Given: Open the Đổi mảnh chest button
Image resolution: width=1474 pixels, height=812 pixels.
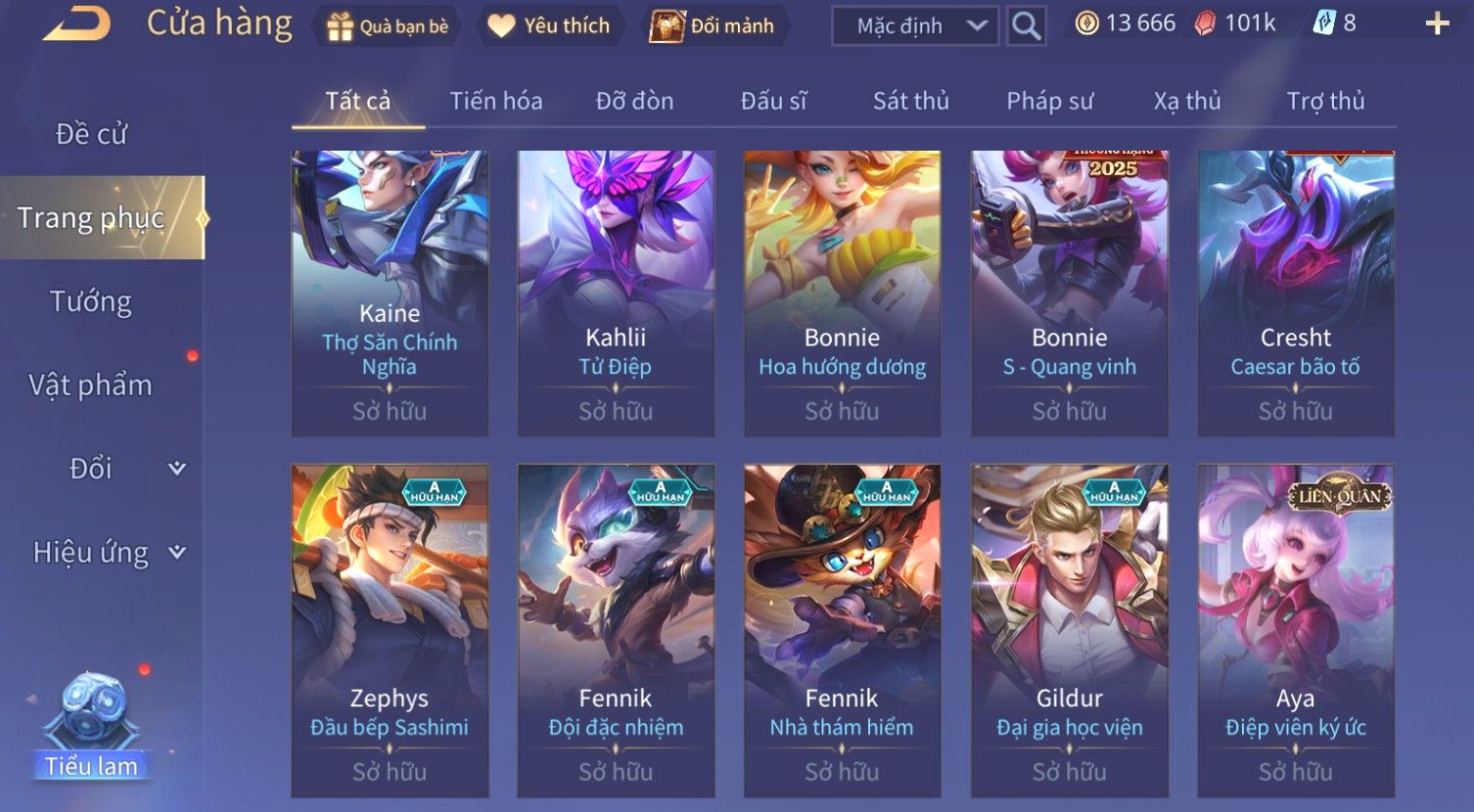Looking at the screenshot, I should (x=714, y=26).
